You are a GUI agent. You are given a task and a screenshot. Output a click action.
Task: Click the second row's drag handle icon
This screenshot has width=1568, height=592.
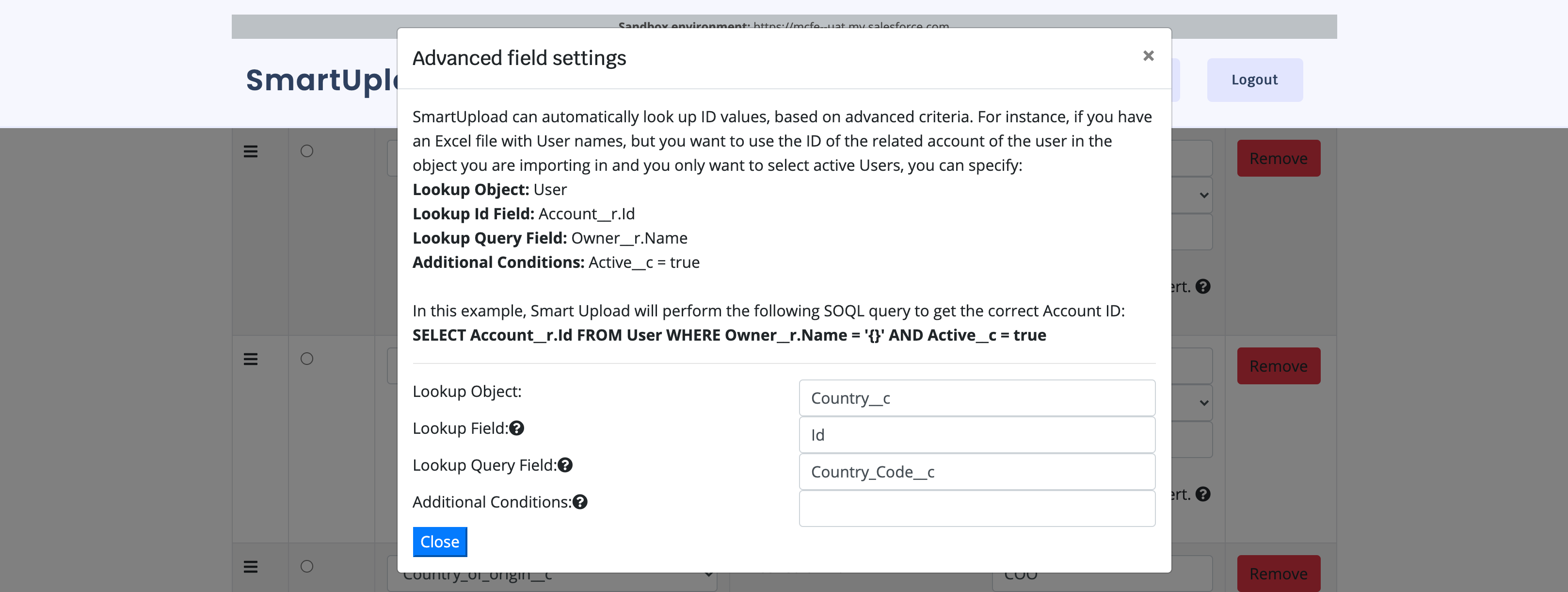pos(250,359)
